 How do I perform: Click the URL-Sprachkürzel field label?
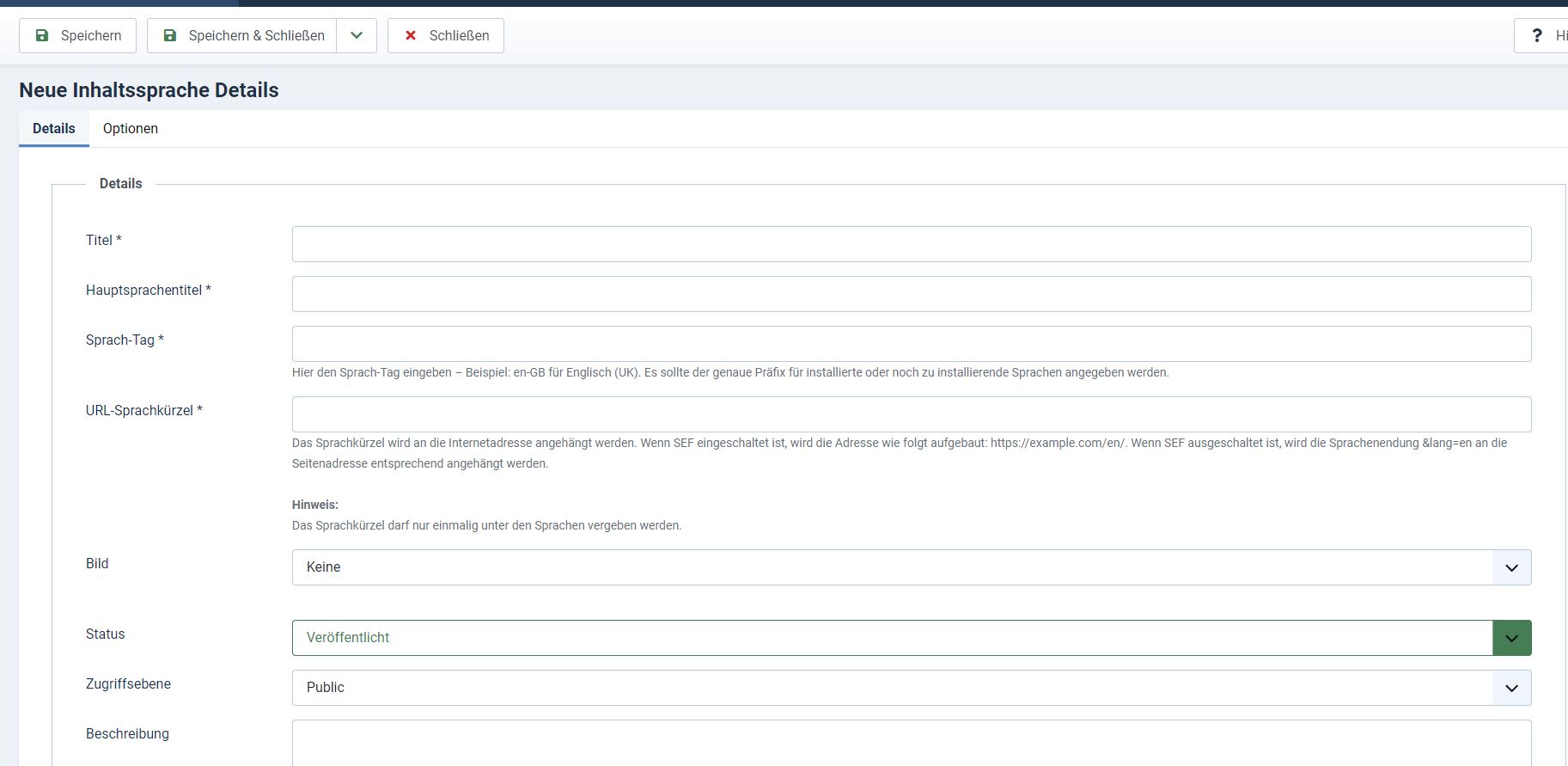click(139, 411)
